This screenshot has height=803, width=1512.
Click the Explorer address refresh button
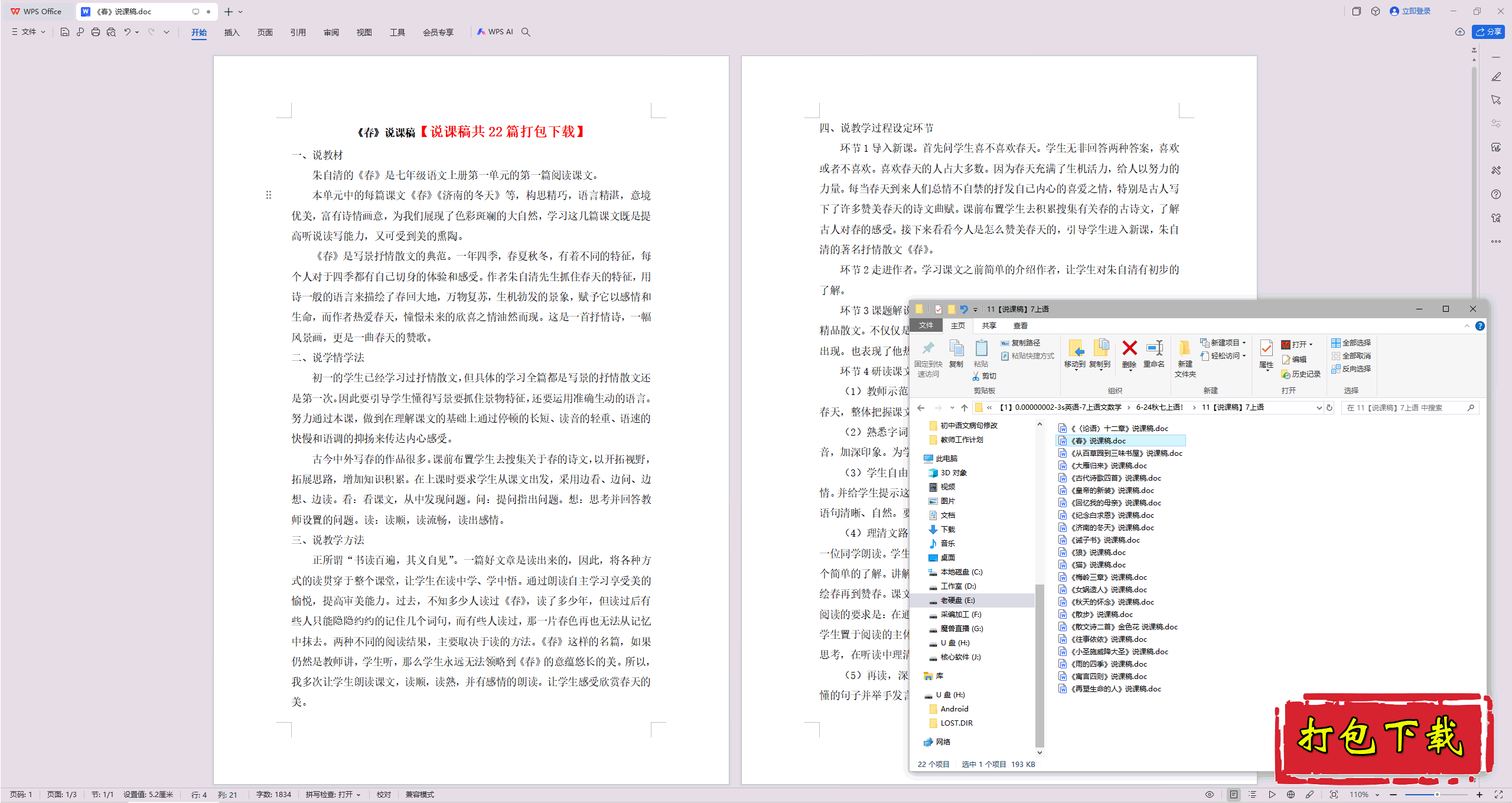(1329, 407)
